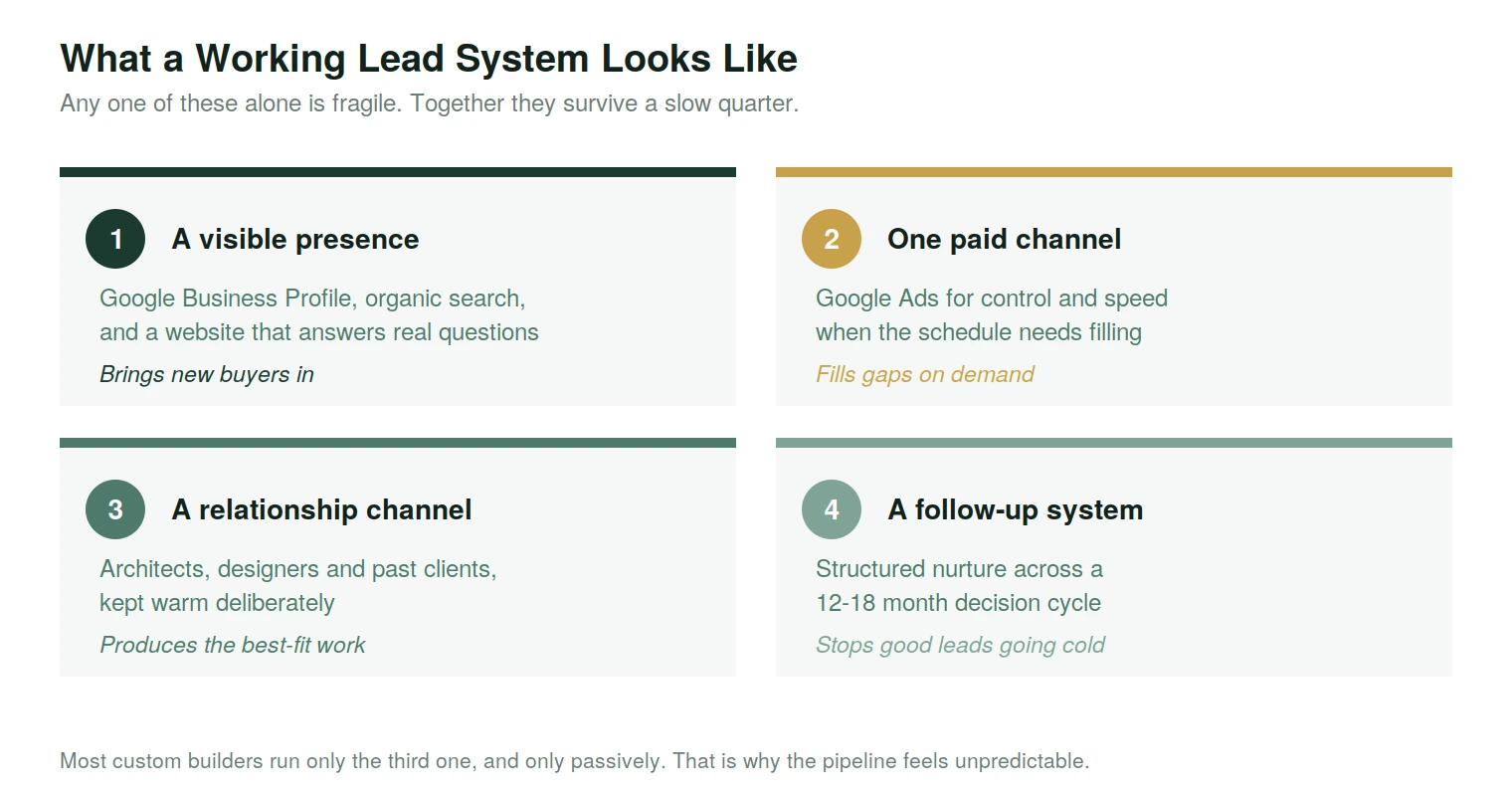Click the heading 'A relationship channel'
The image size is (1512, 796).
321,509
